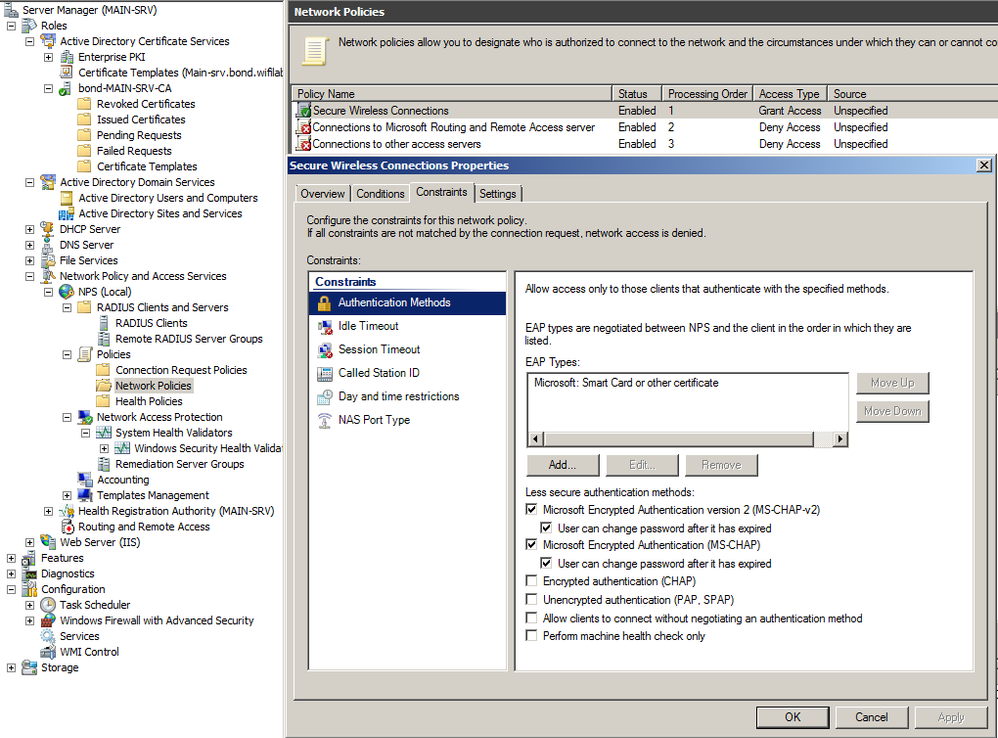
Task: Click the Move Down button
Action: 892,411
